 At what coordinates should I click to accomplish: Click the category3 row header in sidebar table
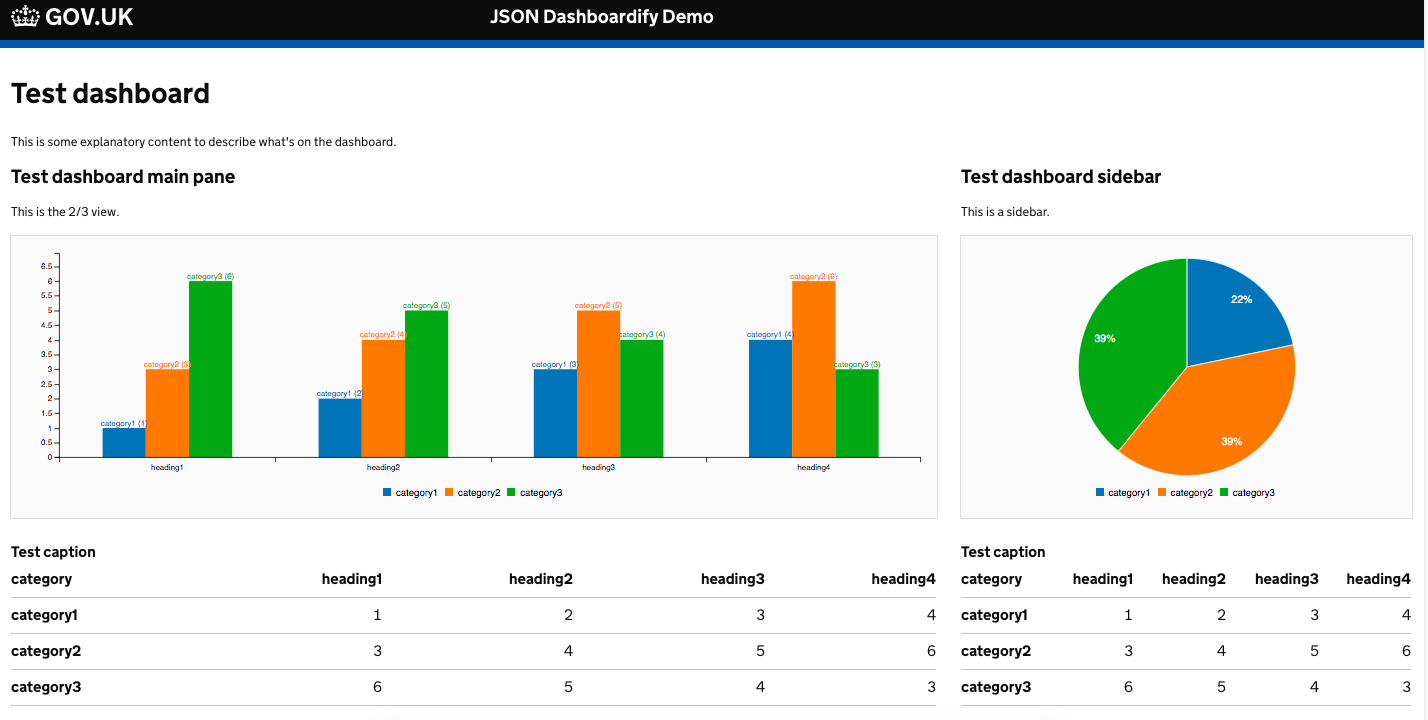point(996,687)
